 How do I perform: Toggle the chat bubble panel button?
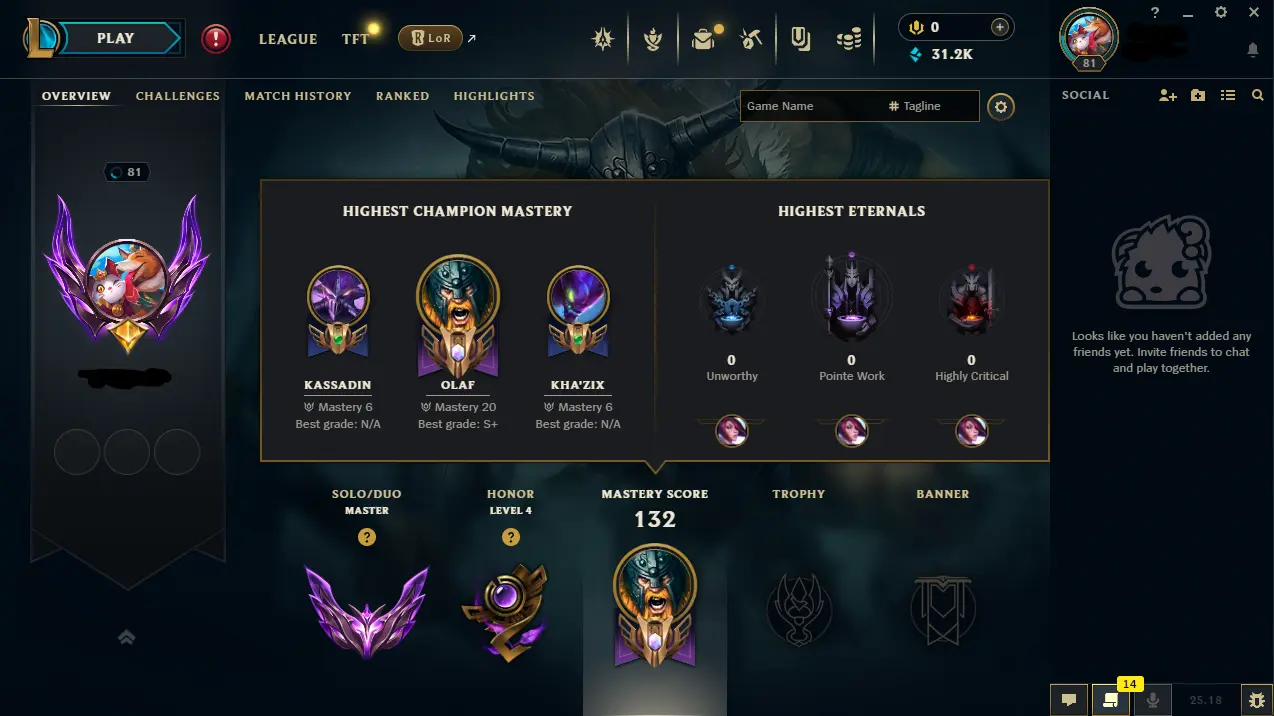[1068, 700]
